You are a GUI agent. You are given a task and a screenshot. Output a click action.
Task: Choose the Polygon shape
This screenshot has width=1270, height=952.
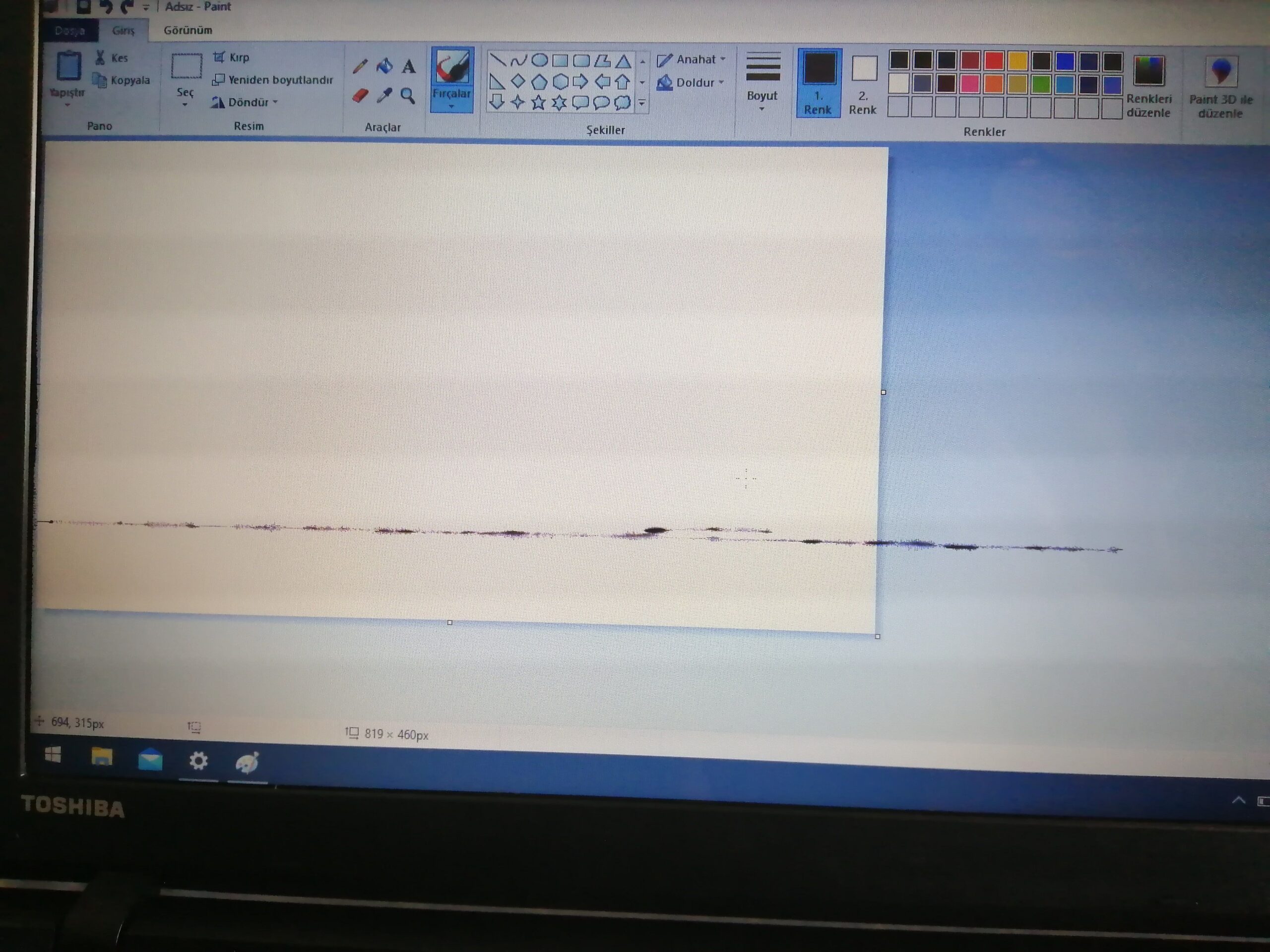click(x=602, y=61)
